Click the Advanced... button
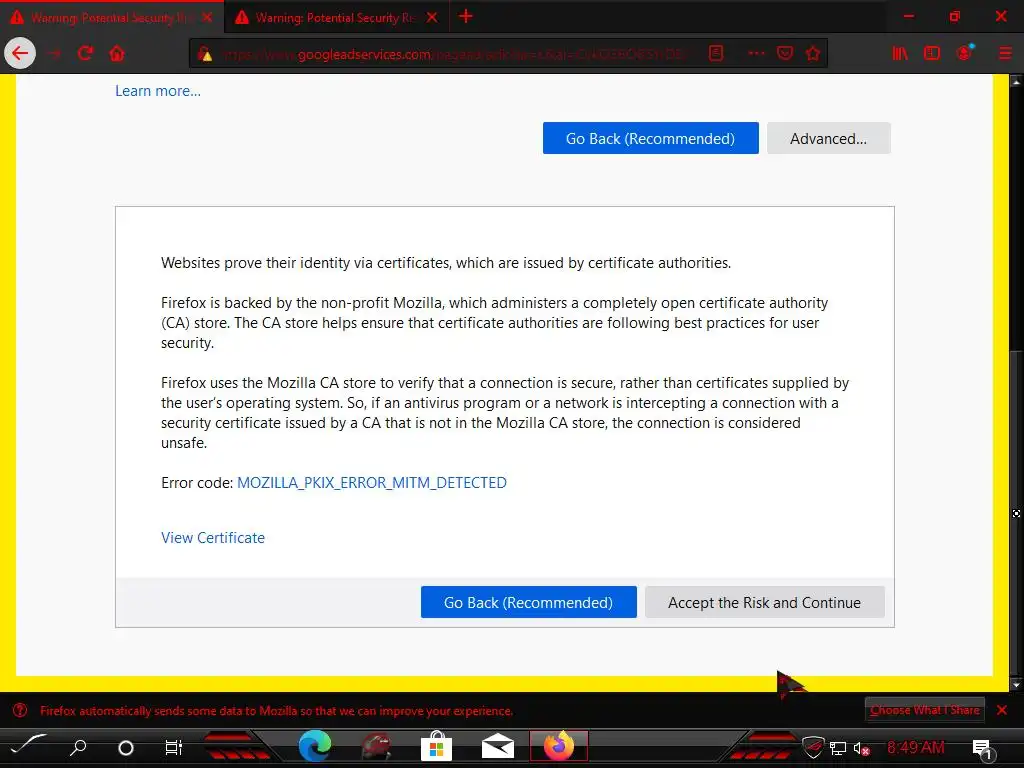Viewport: 1024px width, 768px height. pyautogui.click(x=829, y=138)
